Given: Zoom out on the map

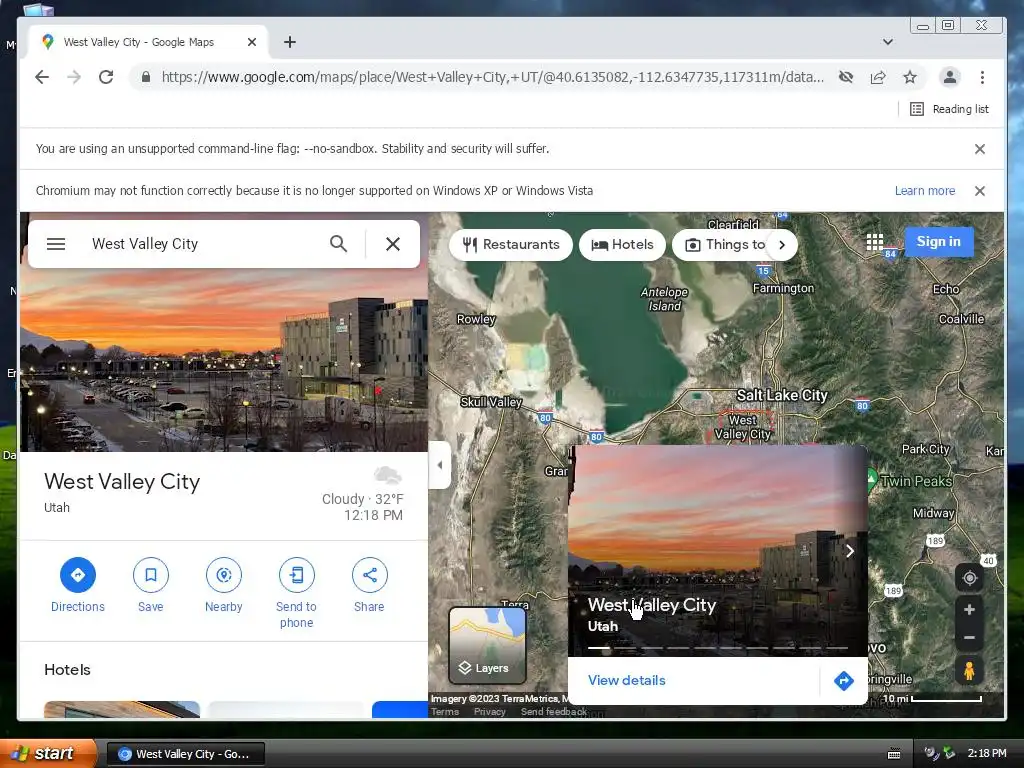Looking at the screenshot, I should (970, 637).
